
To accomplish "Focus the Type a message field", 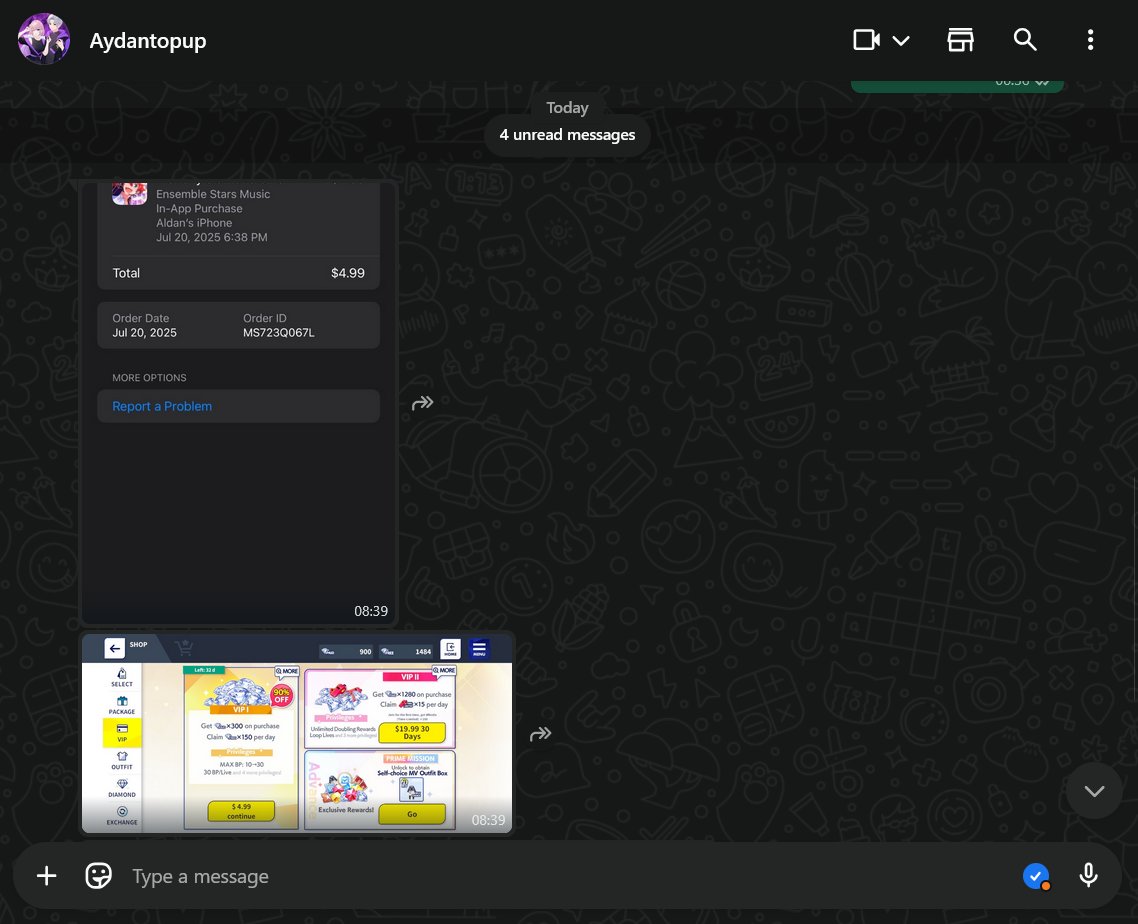I will click(566, 876).
